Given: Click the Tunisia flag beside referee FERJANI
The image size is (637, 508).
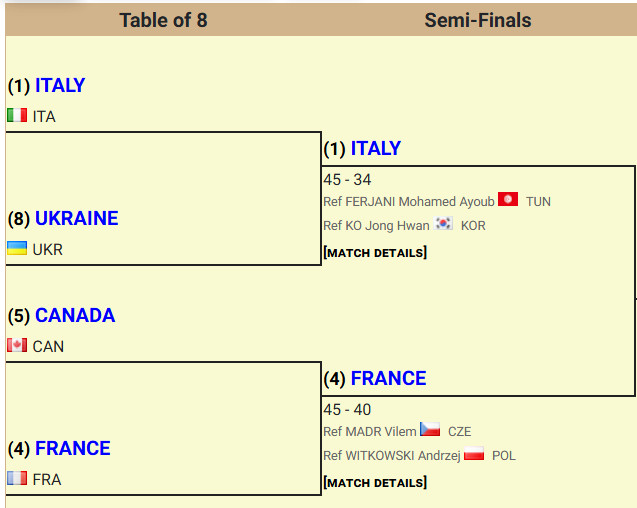Looking at the screenshot, I should click(x=508, y=200).
